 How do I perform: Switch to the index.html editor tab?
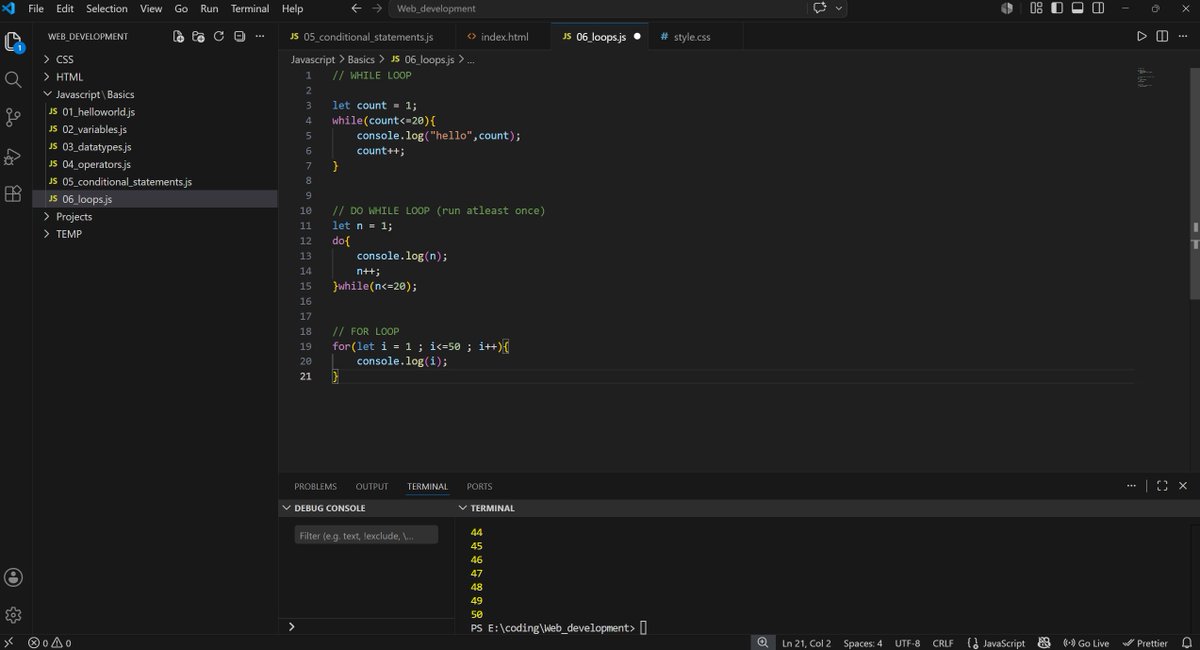pyautogui.click(x=504, y=36)
